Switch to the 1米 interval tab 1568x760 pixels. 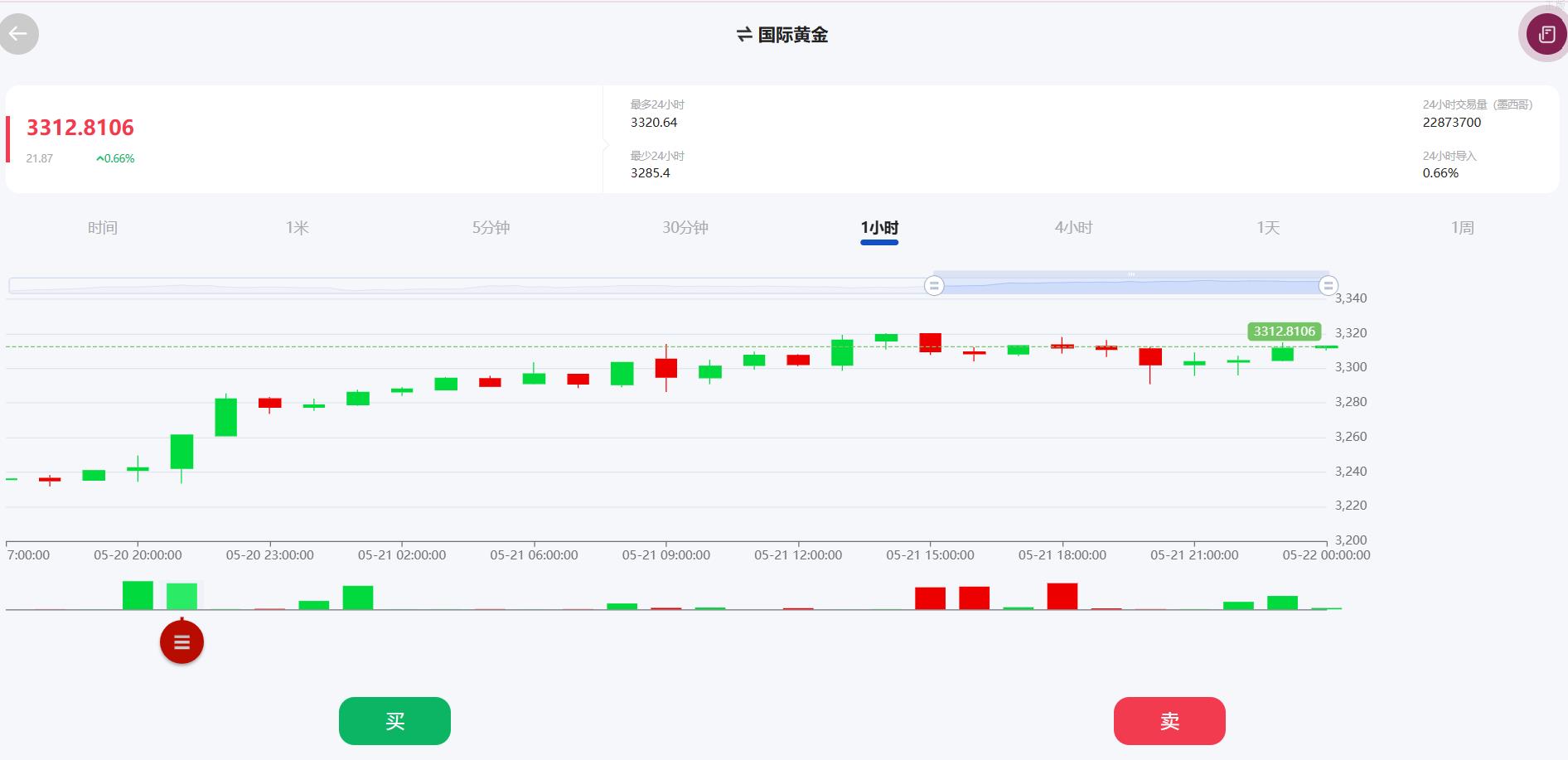pos(297,228)
